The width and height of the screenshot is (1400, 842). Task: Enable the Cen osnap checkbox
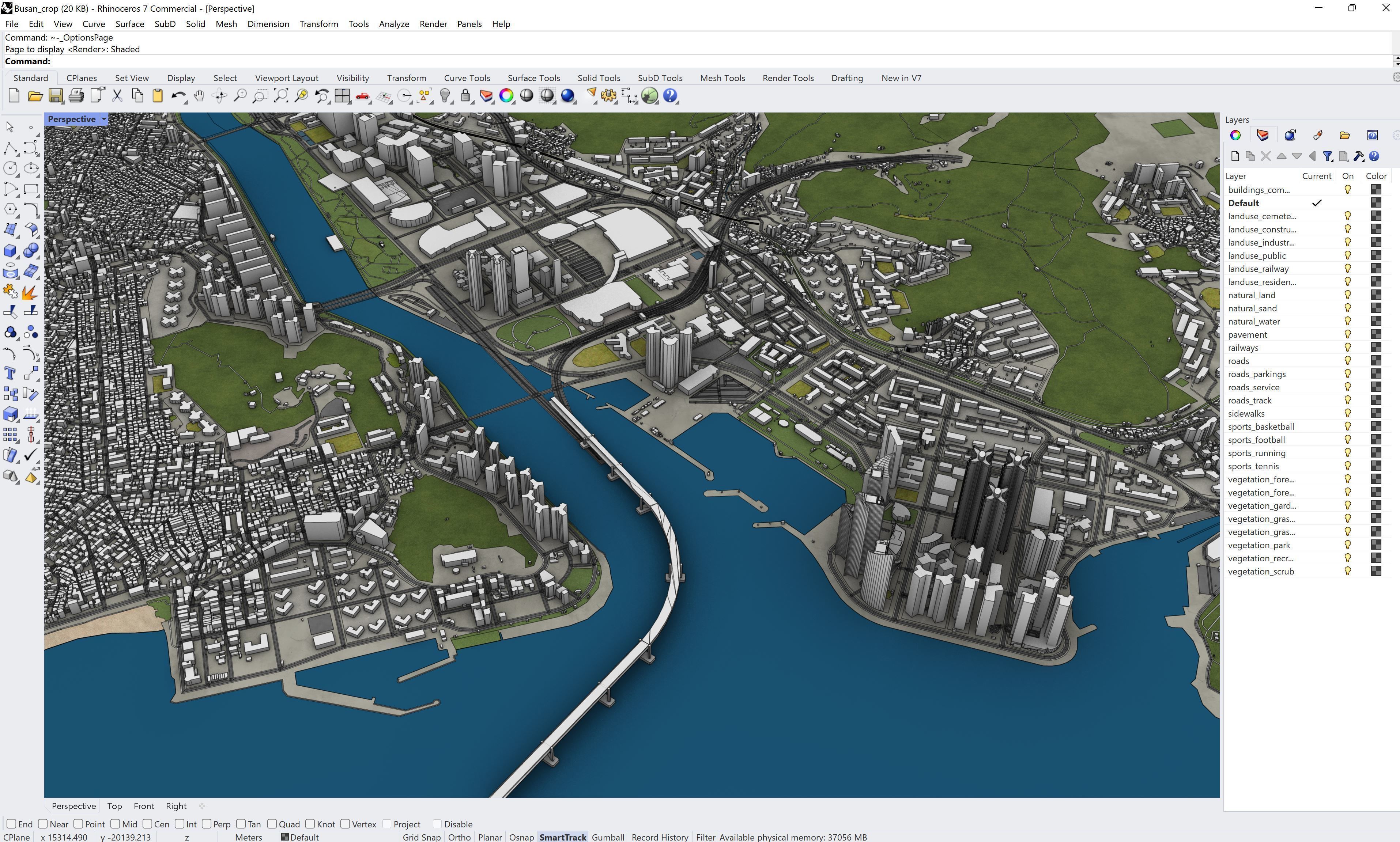pyautogui.click(x=148, y=824)
